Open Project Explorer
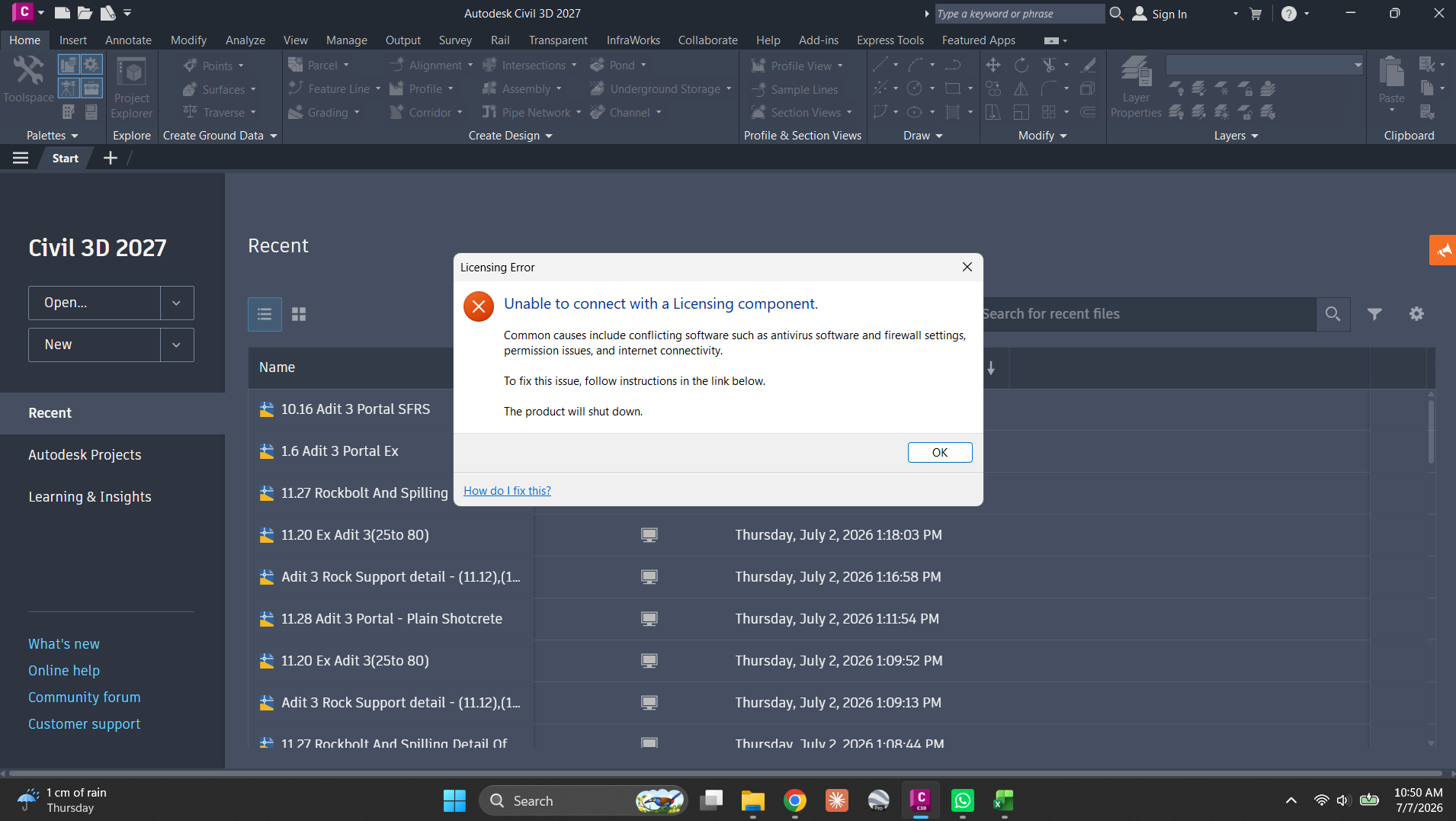The image size is (1456, 821). [x=132, y=88]
